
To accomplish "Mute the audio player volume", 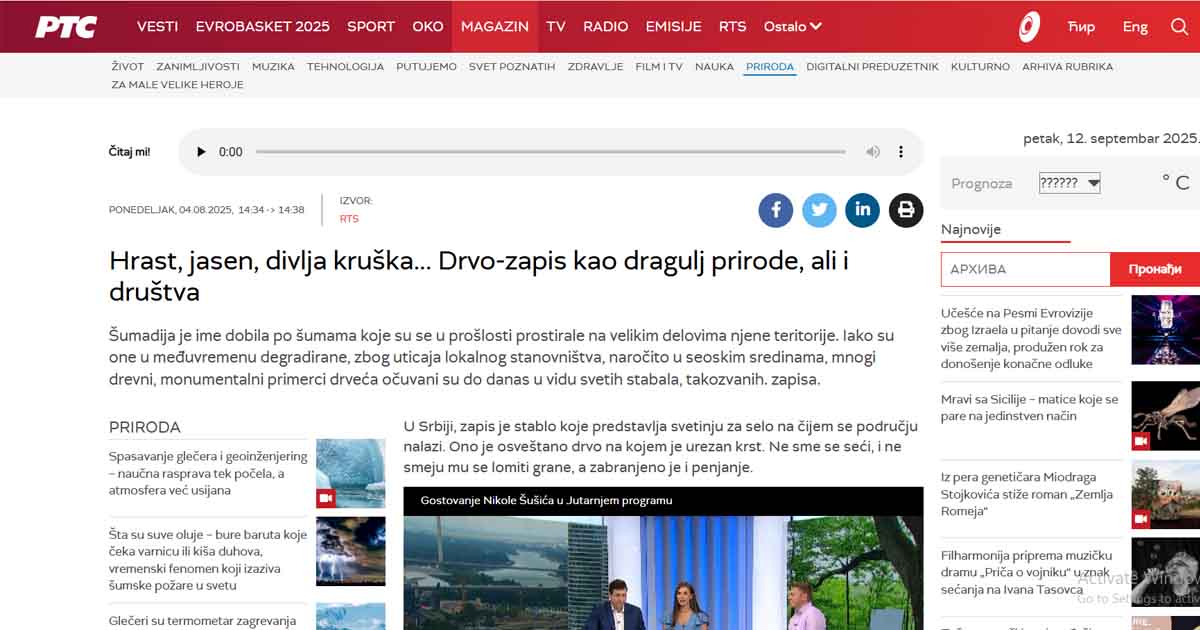I will click(x=873, y=152).
